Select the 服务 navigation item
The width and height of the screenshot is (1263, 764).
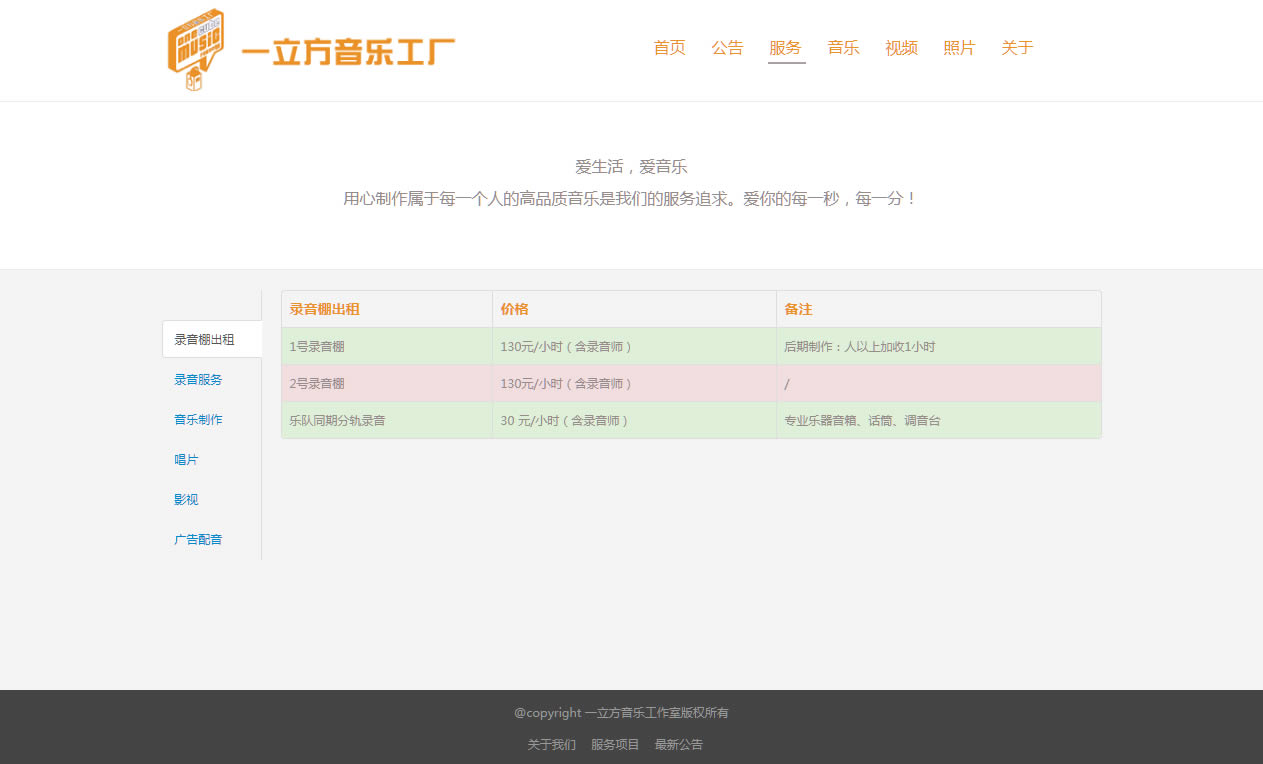click(785, 48)
